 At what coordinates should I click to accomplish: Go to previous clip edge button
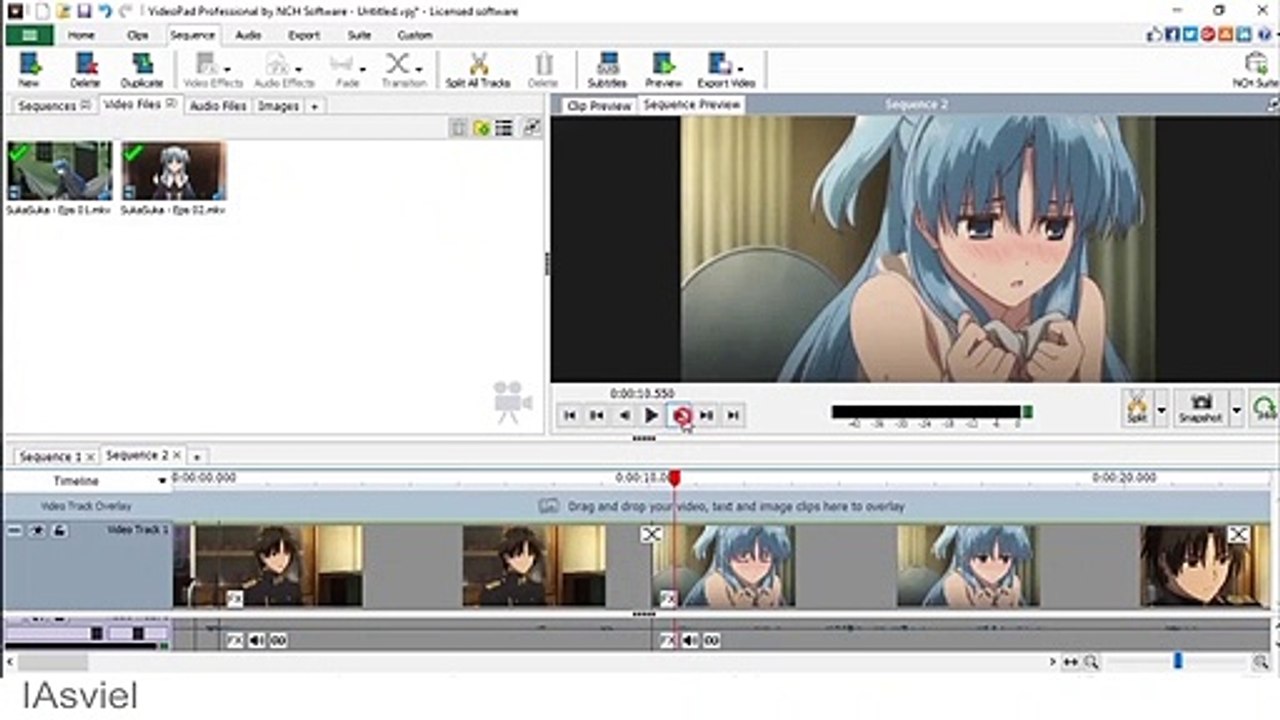coord(596,415)
